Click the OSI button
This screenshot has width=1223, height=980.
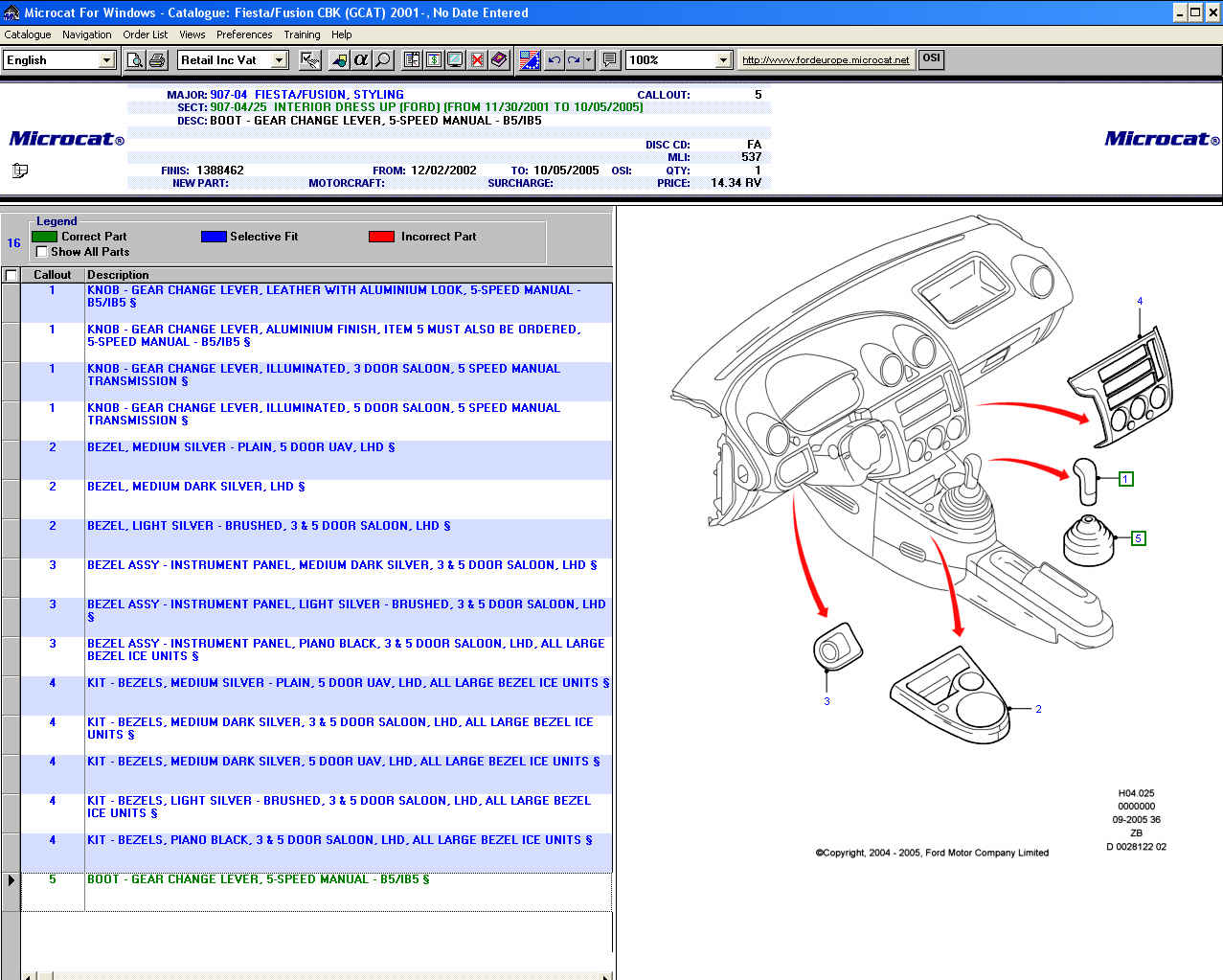[931, 58]
